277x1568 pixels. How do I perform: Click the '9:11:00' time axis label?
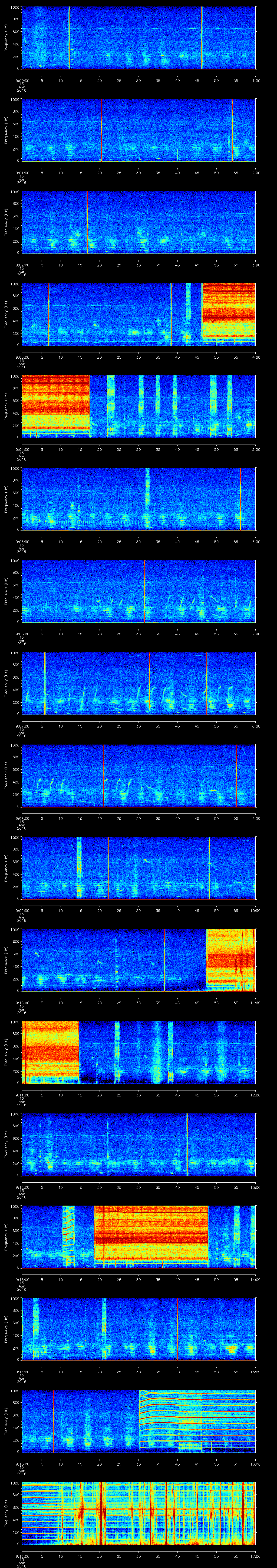click(22, 1096)
